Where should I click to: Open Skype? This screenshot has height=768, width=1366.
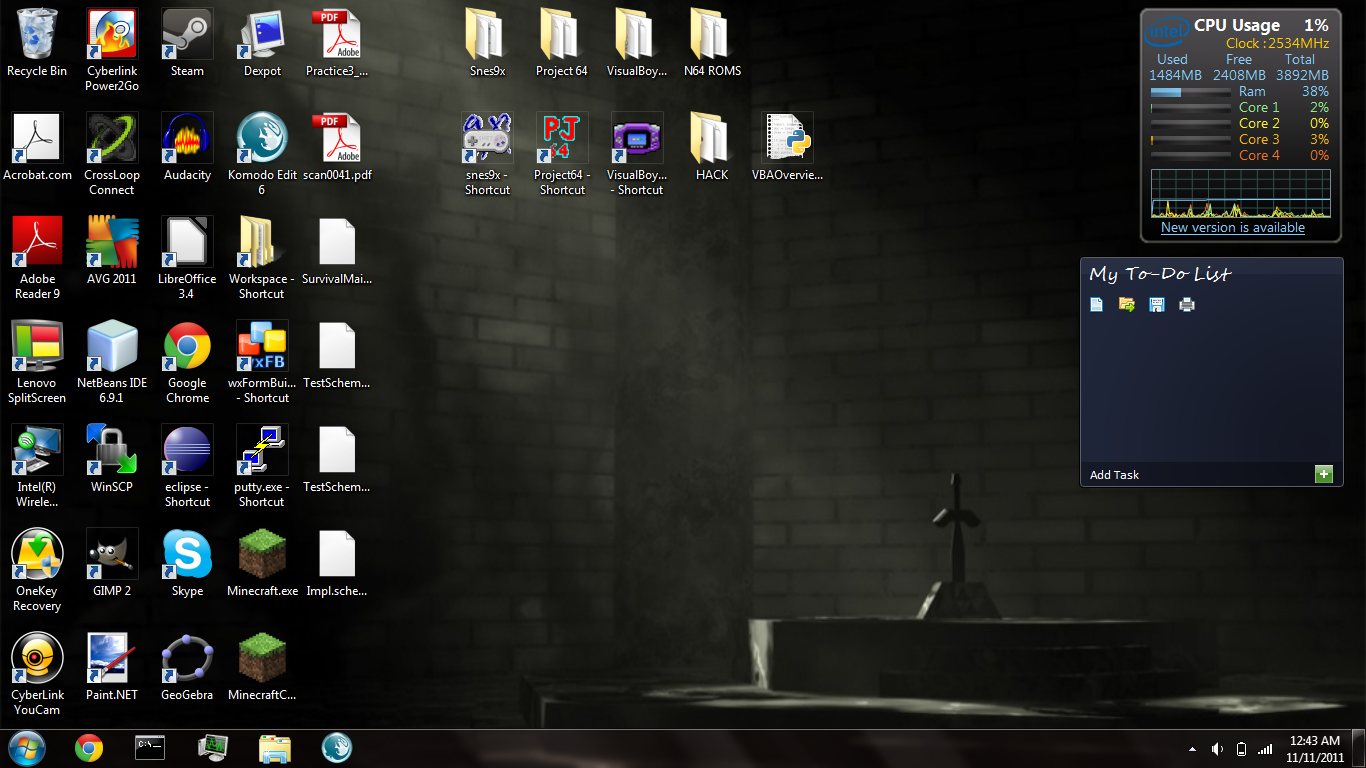coord(186,553)
